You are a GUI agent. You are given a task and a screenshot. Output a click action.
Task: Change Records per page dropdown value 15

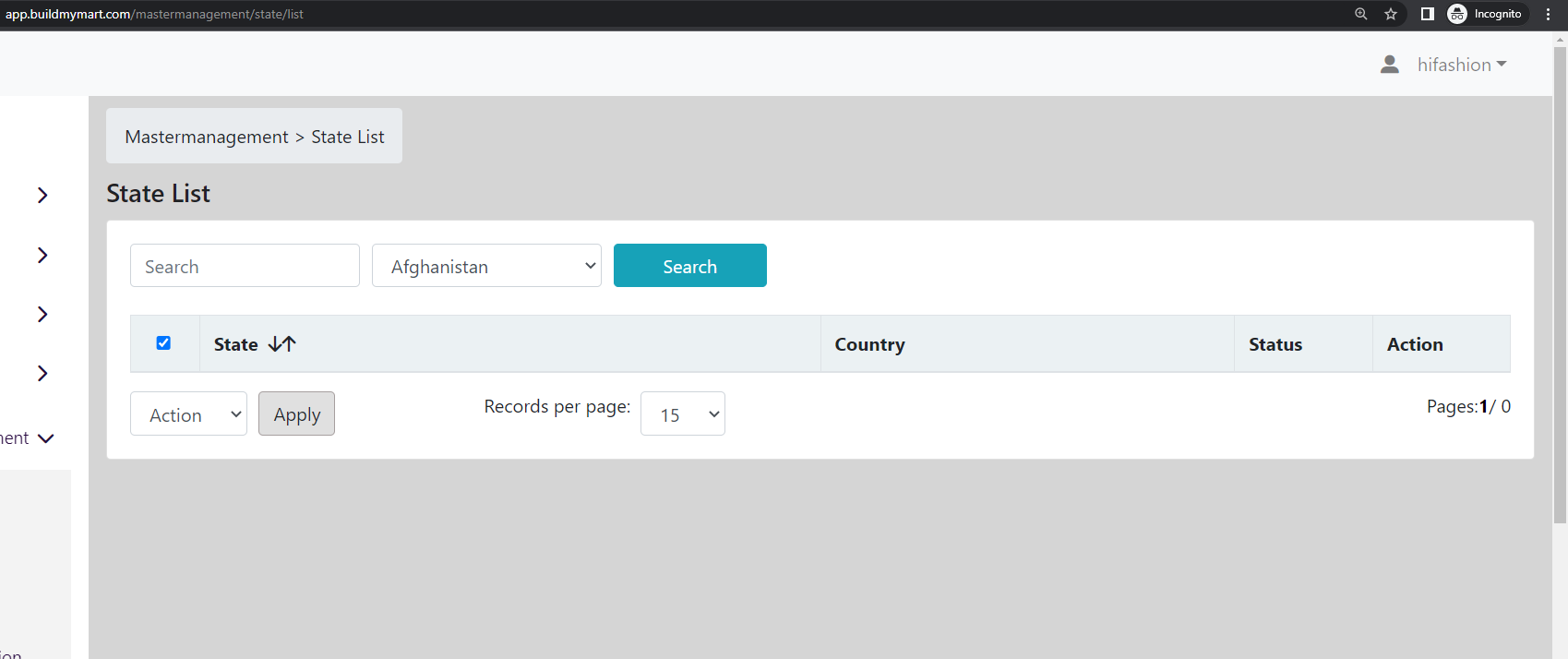(x=682, y=414)
